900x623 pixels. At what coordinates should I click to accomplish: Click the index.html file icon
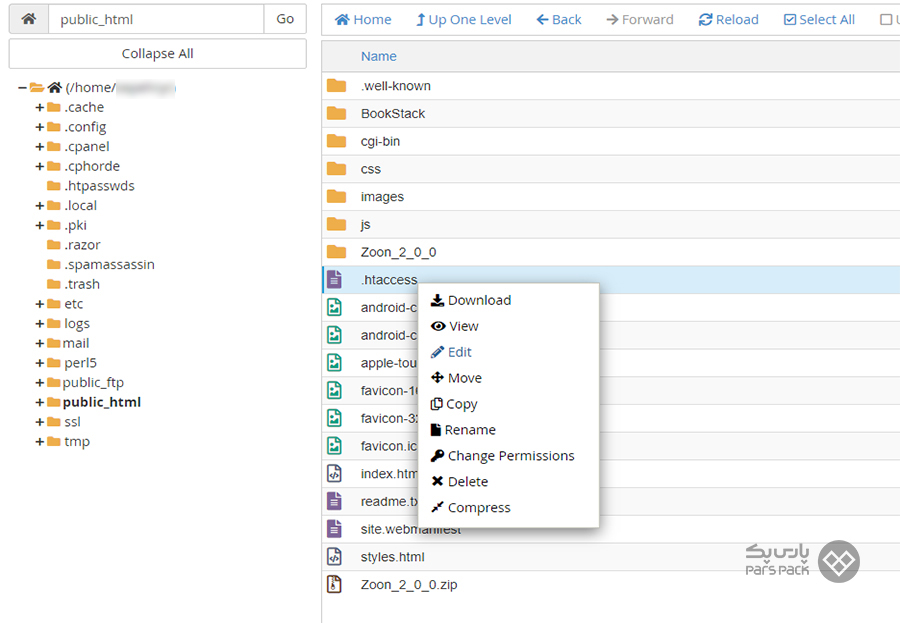click(x=334, y=474)
